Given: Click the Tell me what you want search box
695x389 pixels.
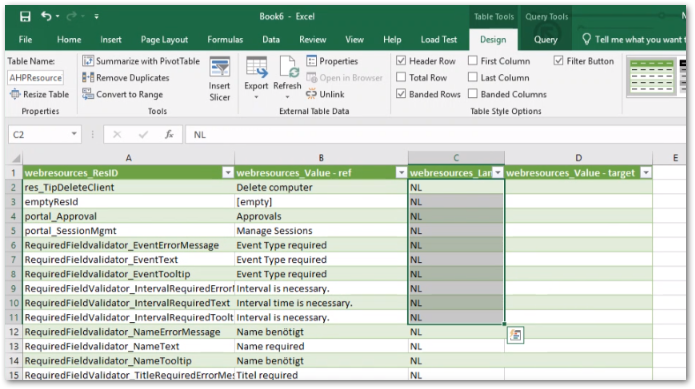Looking at the screenshot, I should (x=634, y=39).
